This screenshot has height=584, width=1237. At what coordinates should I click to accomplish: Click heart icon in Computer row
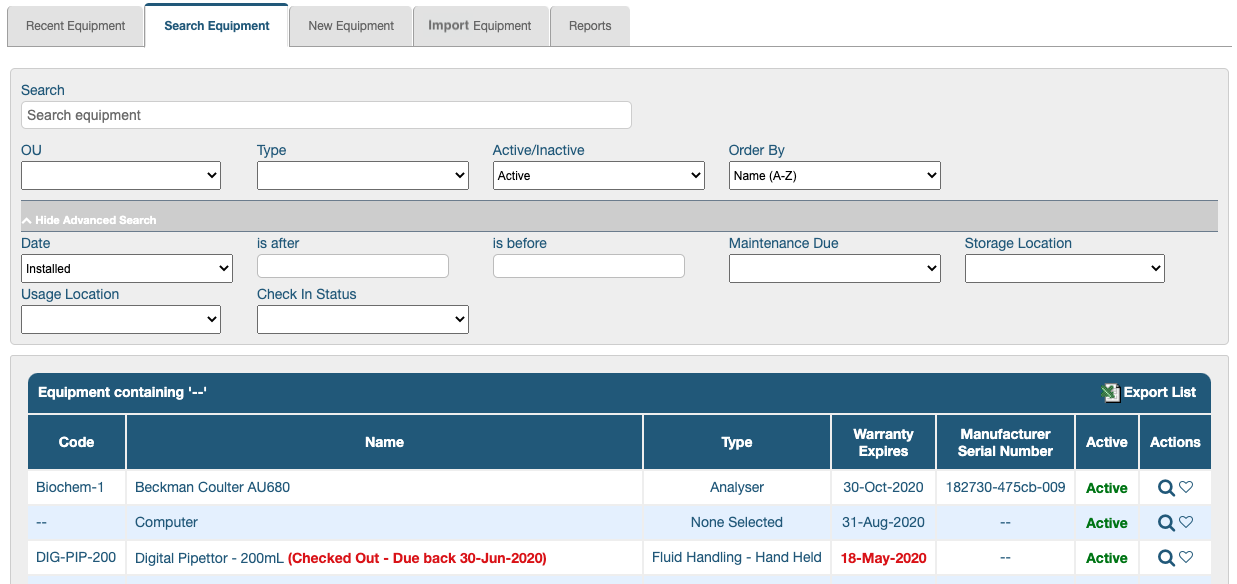point(1186,522)
